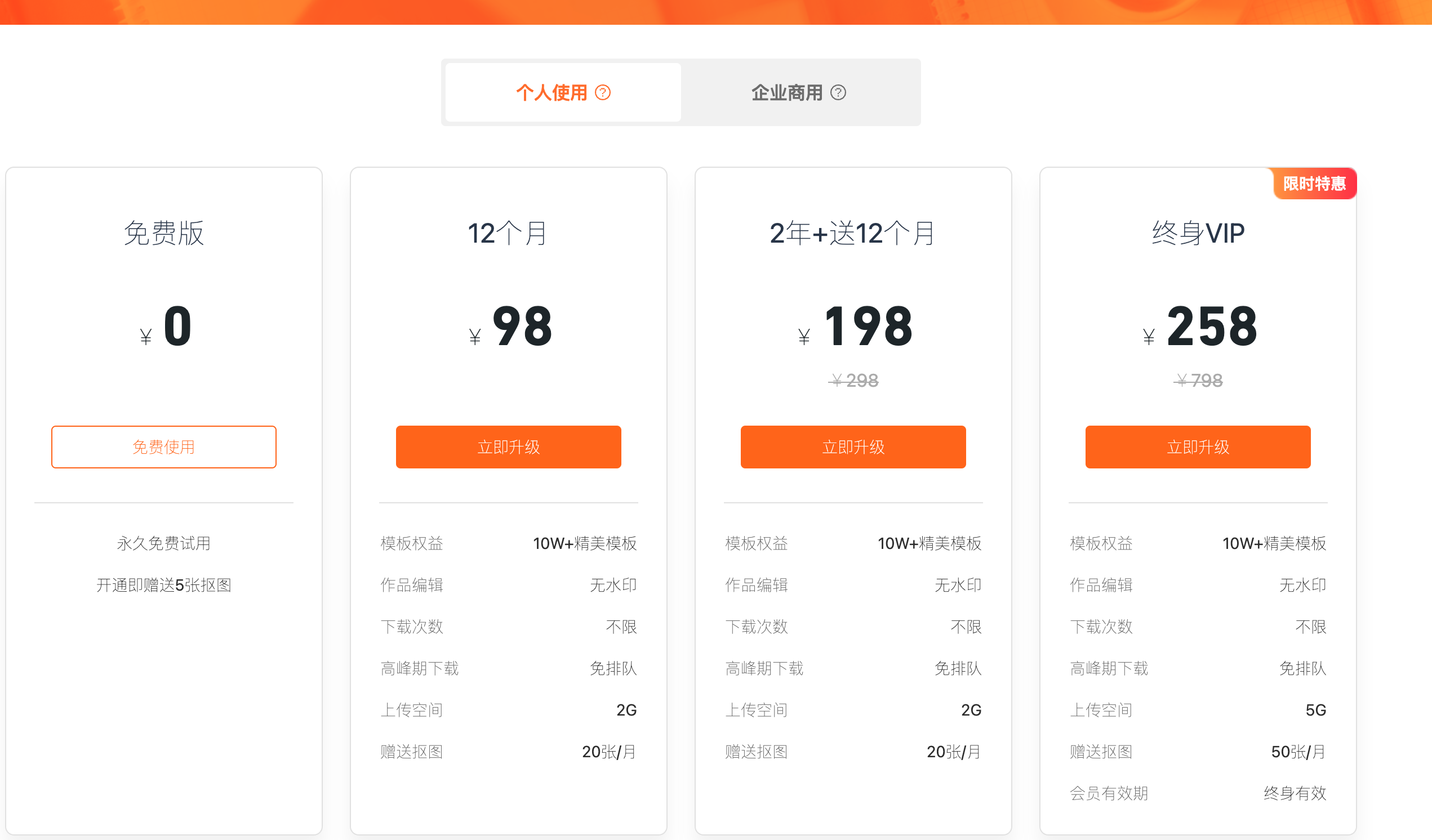Image resolution: width=1432 pixels, height=840 pixels.
Task: Click help icon beside 企业商用
Action: pyautogui.click(x=838, y=92)
